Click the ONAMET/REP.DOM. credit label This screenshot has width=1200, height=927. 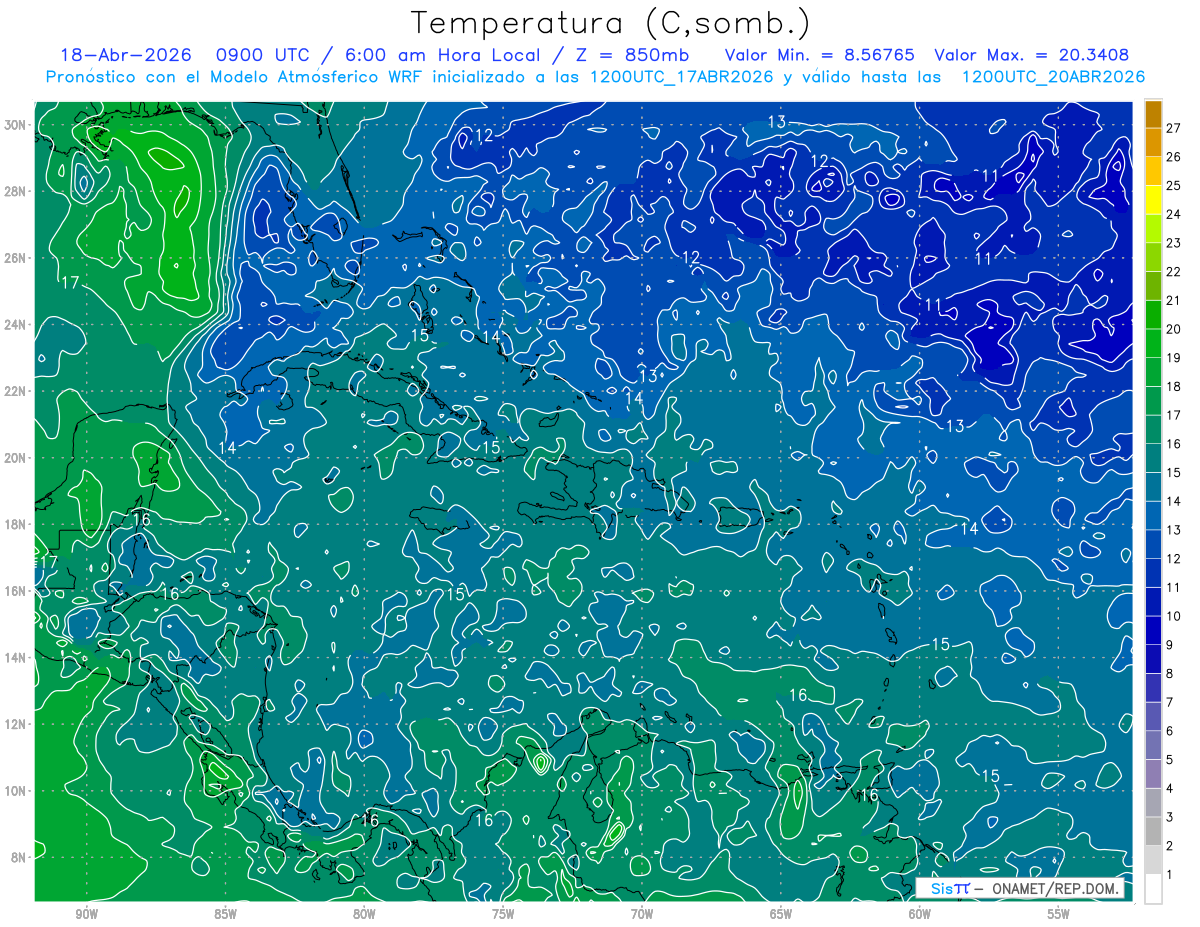click(x=1054, y=888)
